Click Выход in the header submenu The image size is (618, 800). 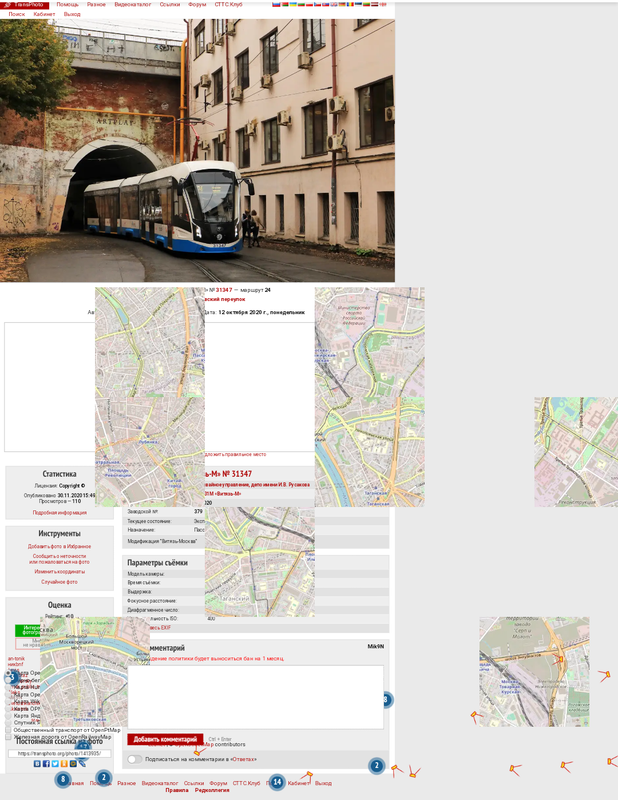pos(72,14)
